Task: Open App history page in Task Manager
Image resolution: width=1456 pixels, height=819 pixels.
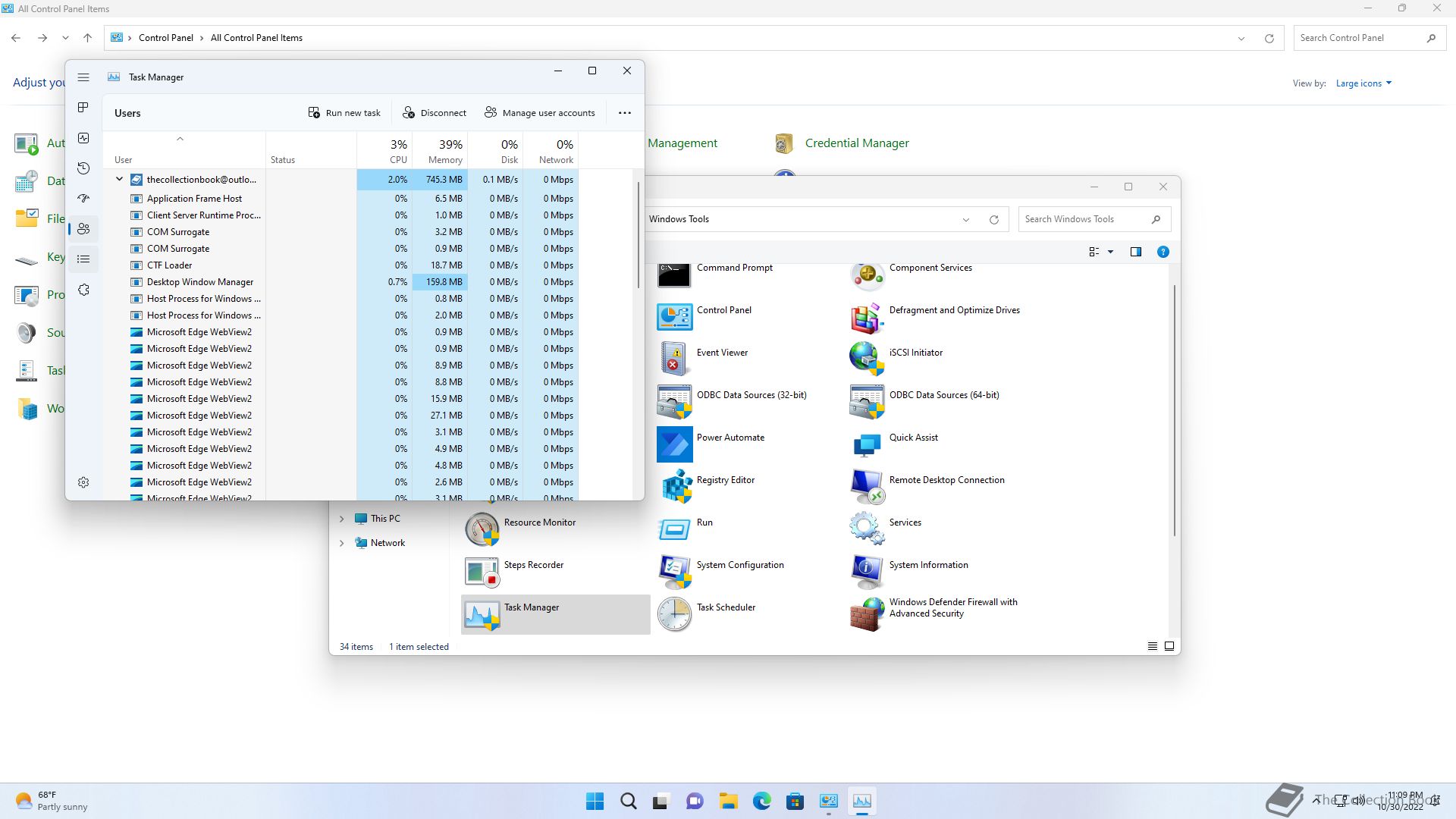Action: (x=83, y=168)
